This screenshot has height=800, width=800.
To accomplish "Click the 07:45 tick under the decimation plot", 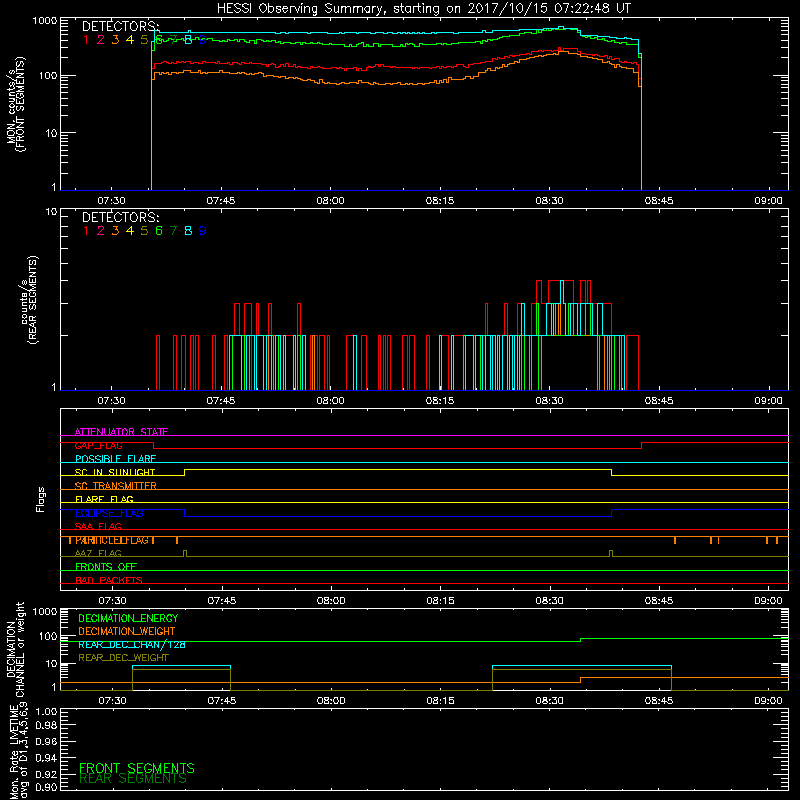I will (x=222, y=701).
